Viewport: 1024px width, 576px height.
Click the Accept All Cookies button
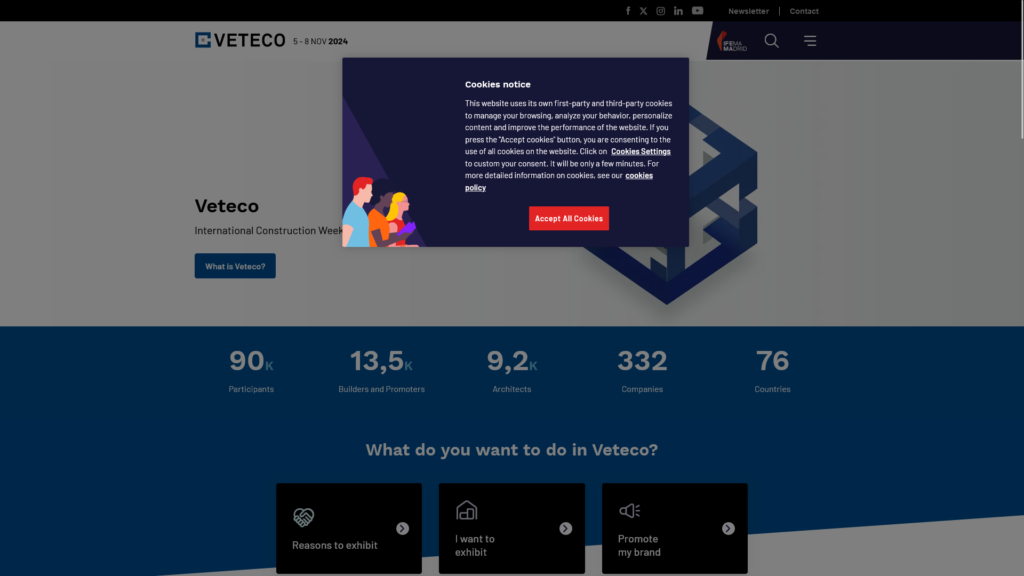coord(569,218)
